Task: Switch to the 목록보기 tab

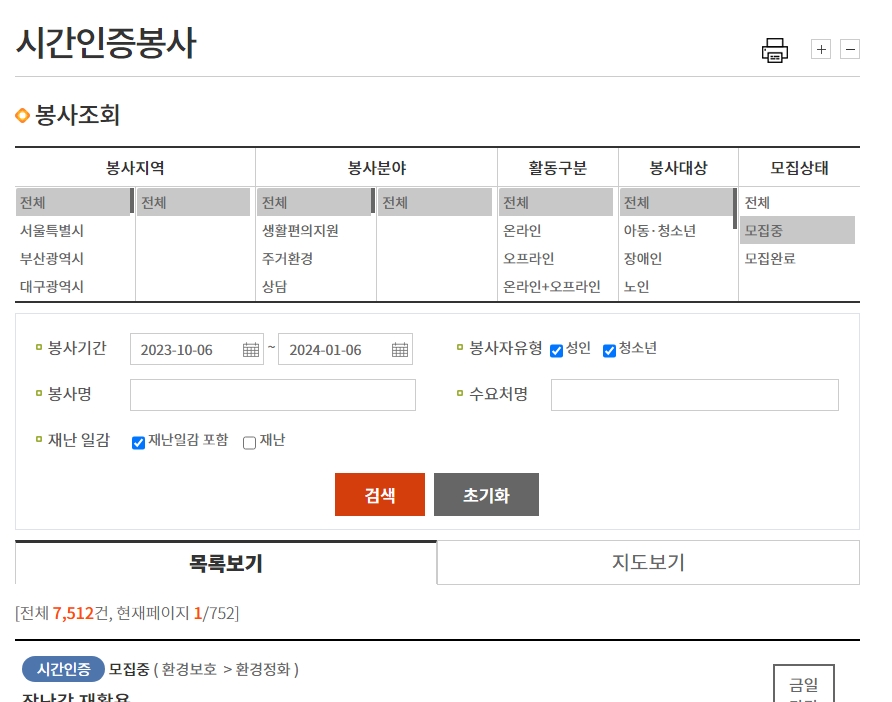Action: [x=222, y=561]
